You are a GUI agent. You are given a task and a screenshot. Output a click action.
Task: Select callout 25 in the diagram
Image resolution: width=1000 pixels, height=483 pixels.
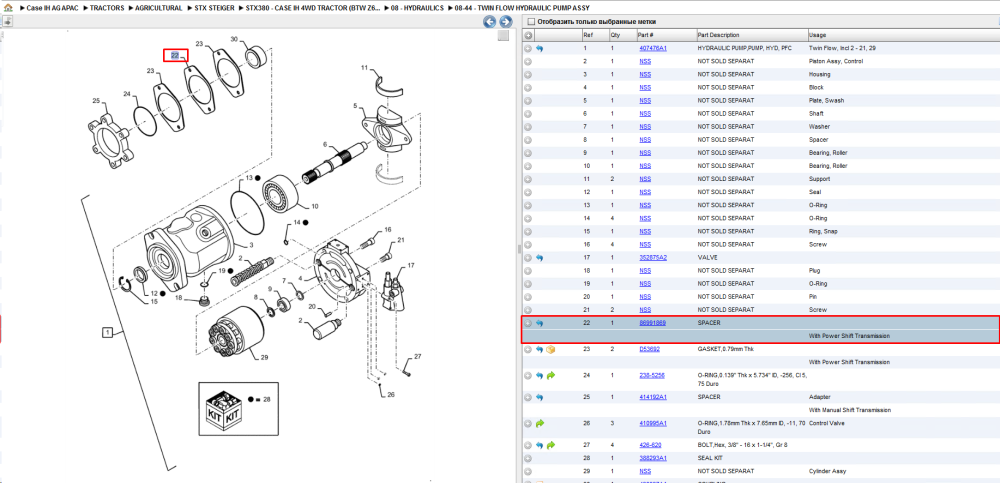[x=96, y=101]
